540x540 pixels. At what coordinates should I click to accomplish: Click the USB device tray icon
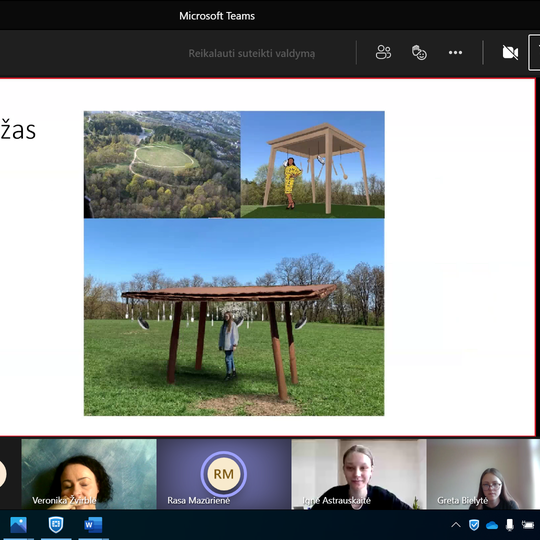click(510, 525)
